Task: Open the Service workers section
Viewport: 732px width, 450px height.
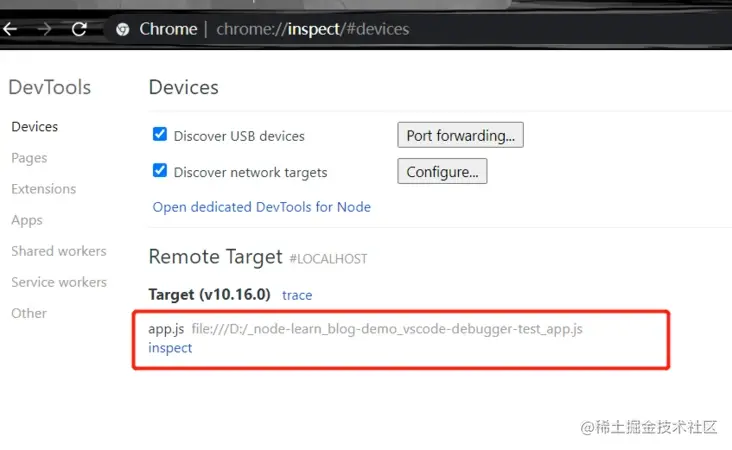Action: click(x=59, y=282)
